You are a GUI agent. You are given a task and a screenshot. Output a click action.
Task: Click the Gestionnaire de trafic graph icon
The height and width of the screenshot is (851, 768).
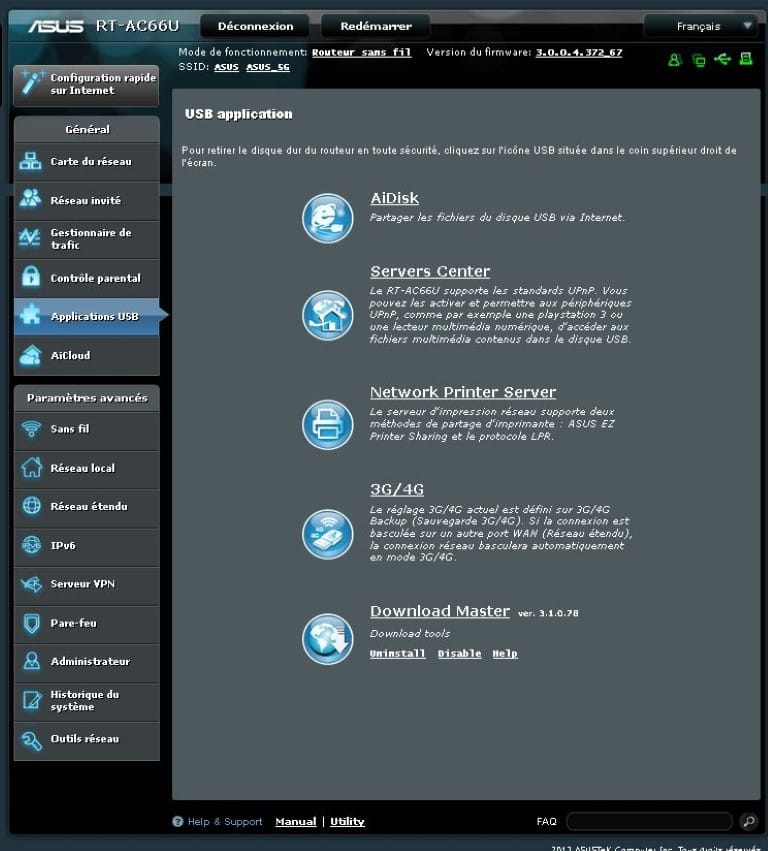pyautogui.click(x=30, y=238)
